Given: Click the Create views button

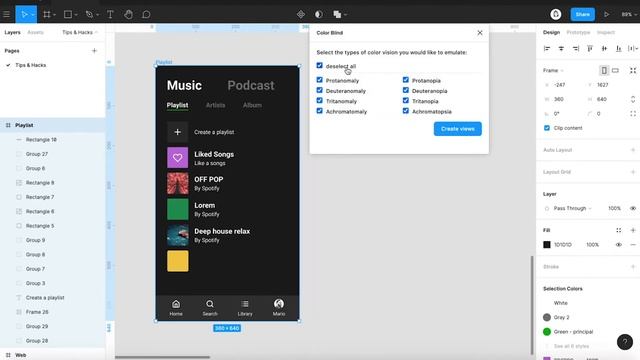Looking at the screenshot, I should point(458,129).
